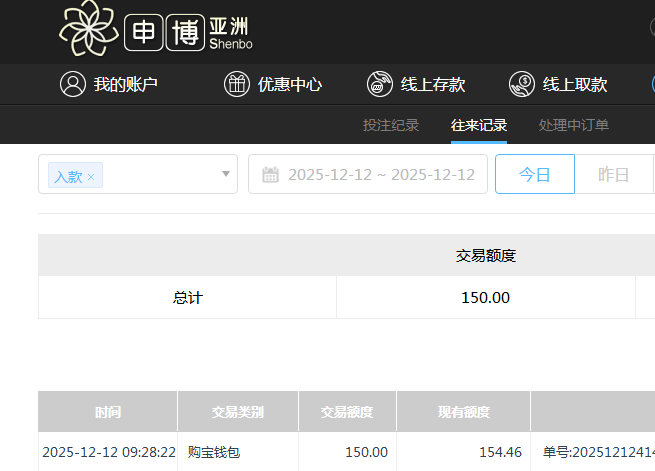Viewport: 655px width, 471px height.
Task: Filter records by 今日
Action: point(535,174)
